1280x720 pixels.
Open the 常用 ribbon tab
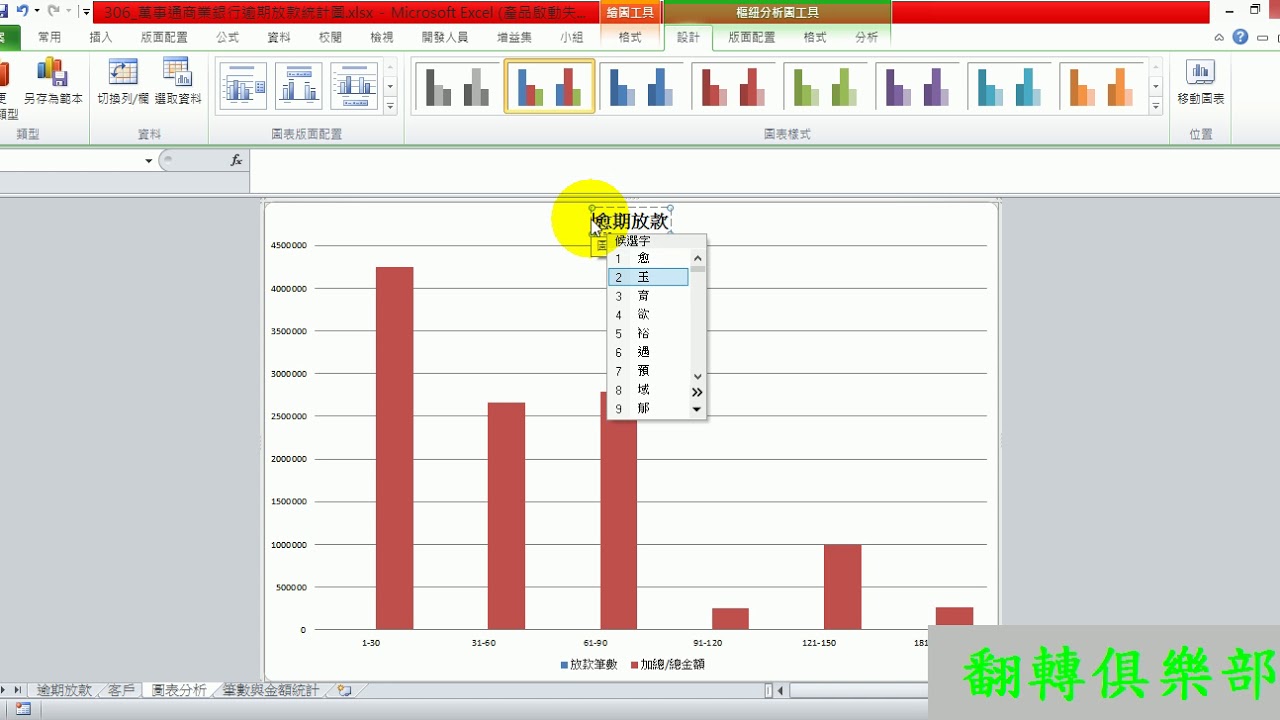[49, 37]
